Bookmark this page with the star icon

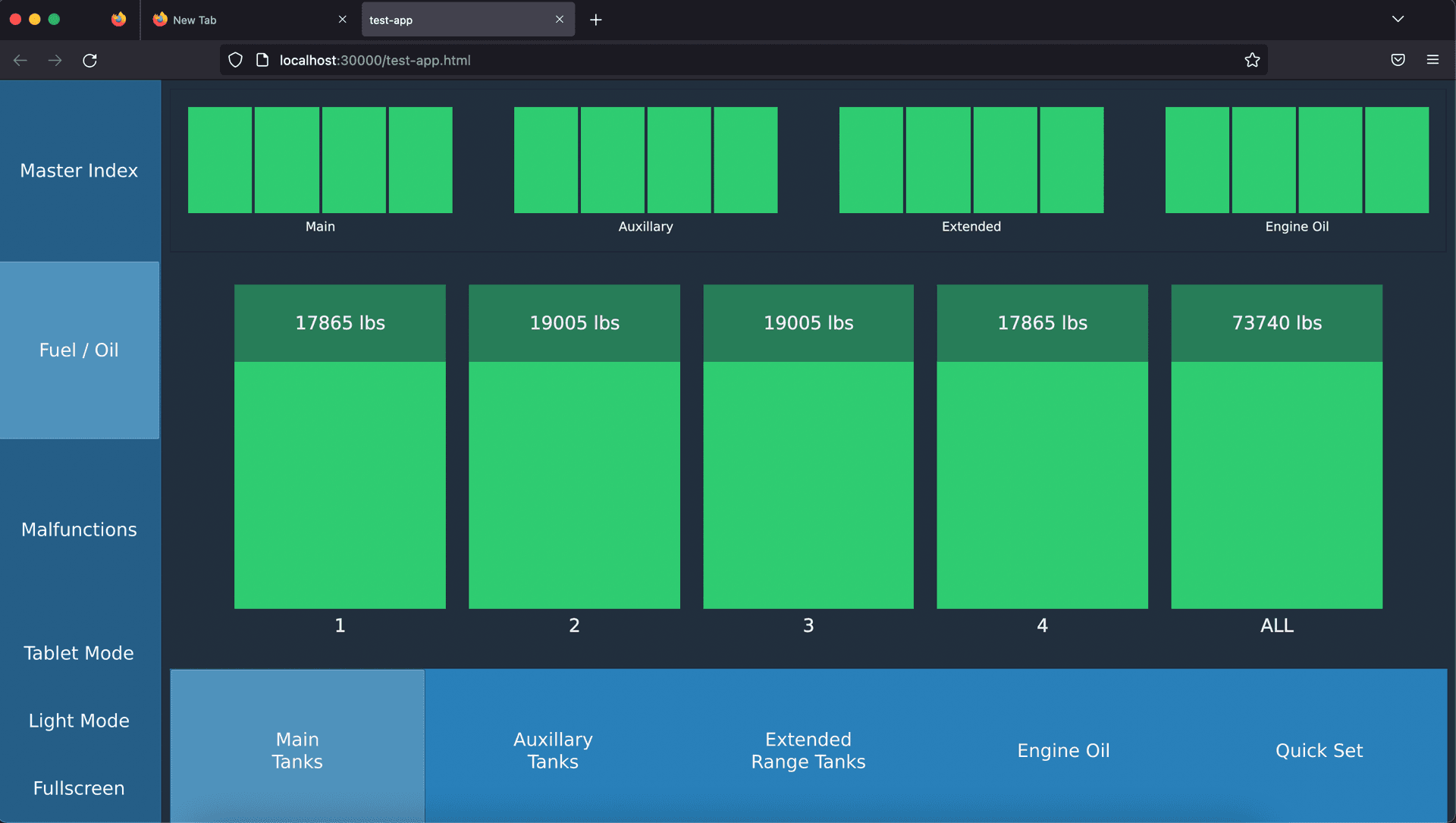click(1251, 60)
